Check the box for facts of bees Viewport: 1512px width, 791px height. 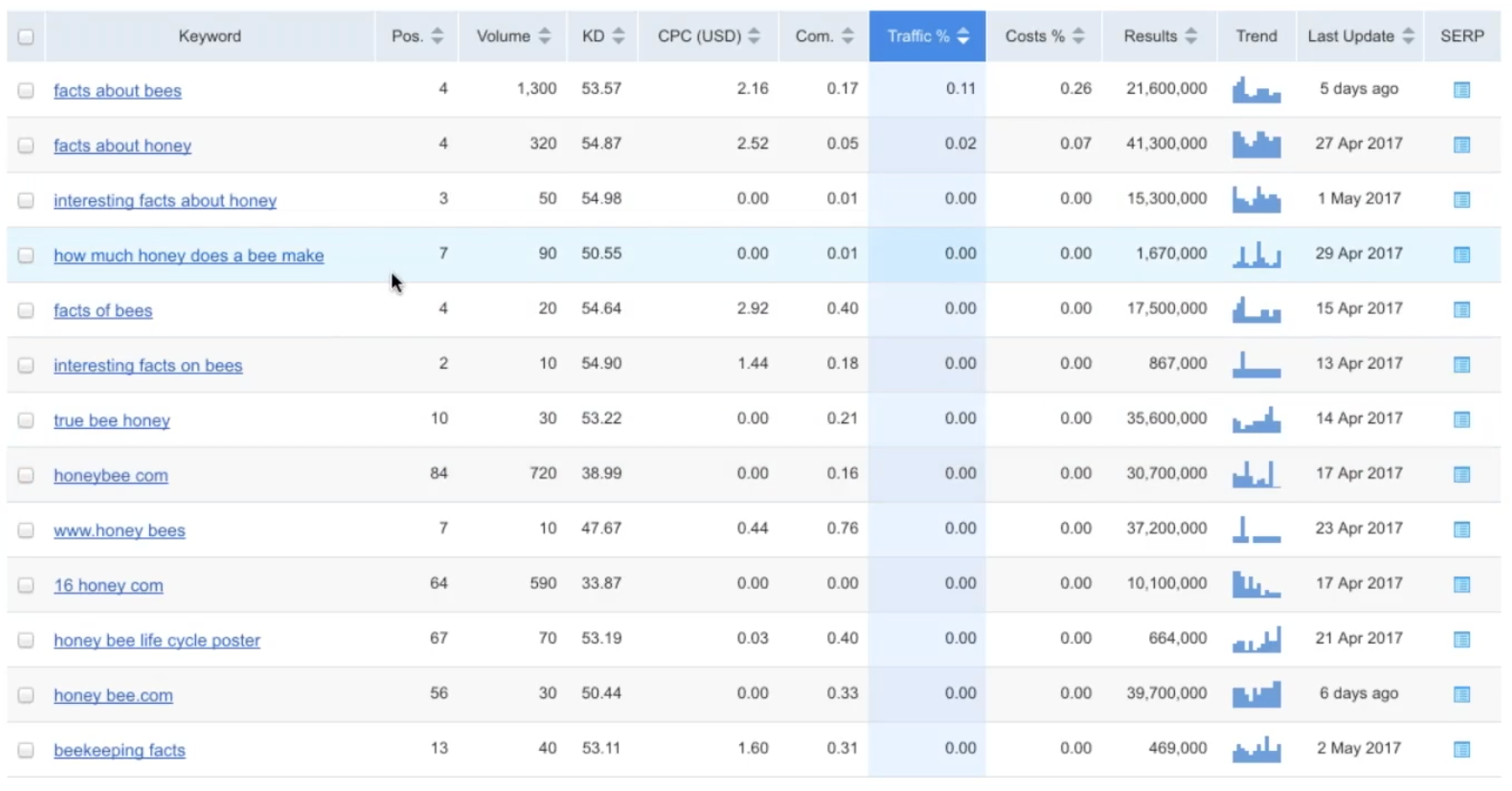(26, 310)
